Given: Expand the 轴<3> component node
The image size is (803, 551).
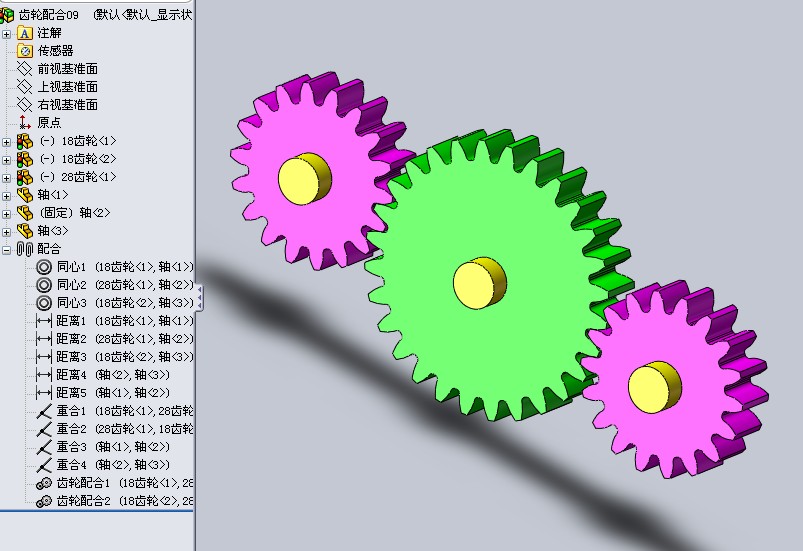Looking at the screenshot, I should coord(6,232).
